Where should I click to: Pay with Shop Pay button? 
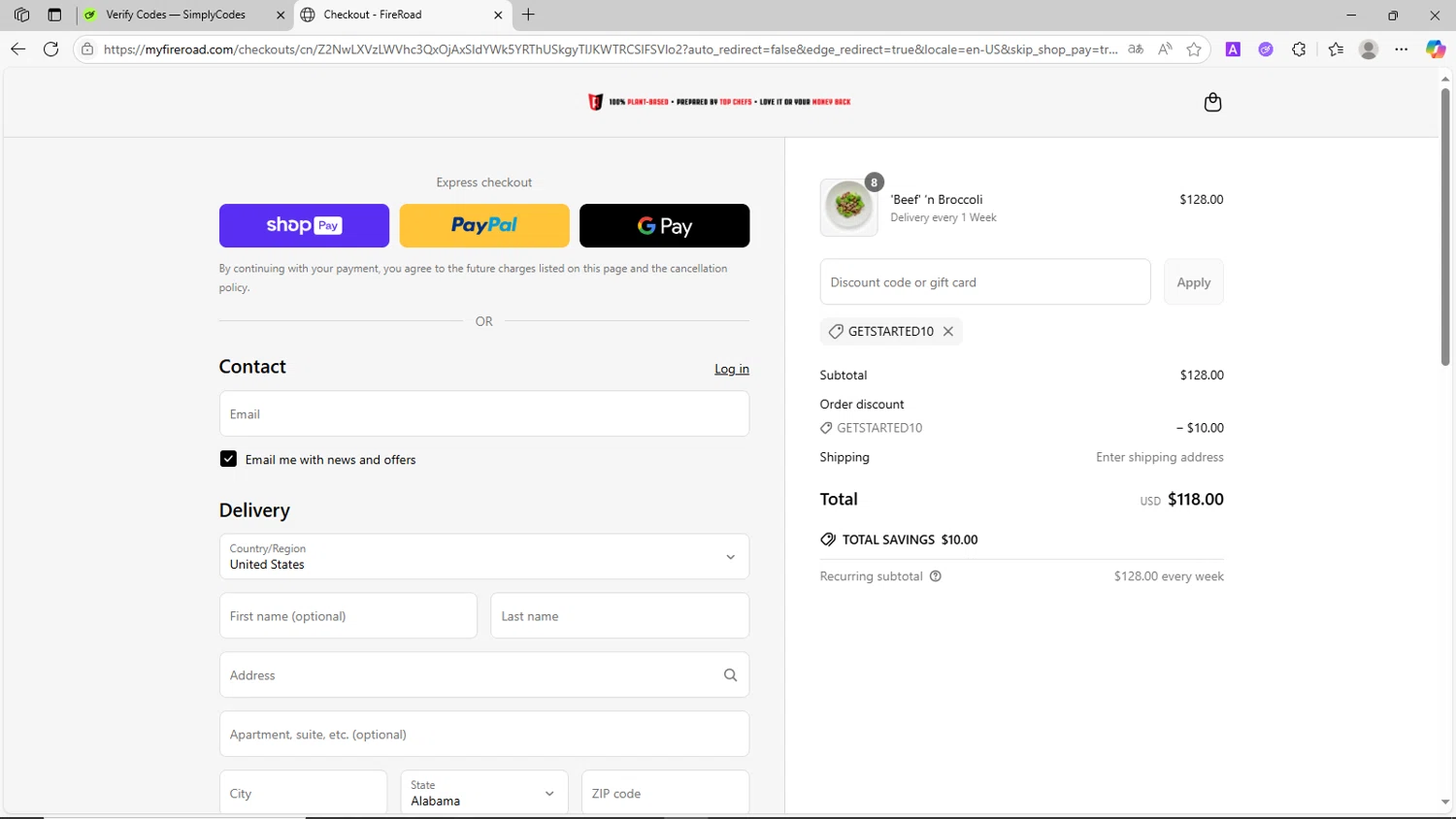coord(304,226)
